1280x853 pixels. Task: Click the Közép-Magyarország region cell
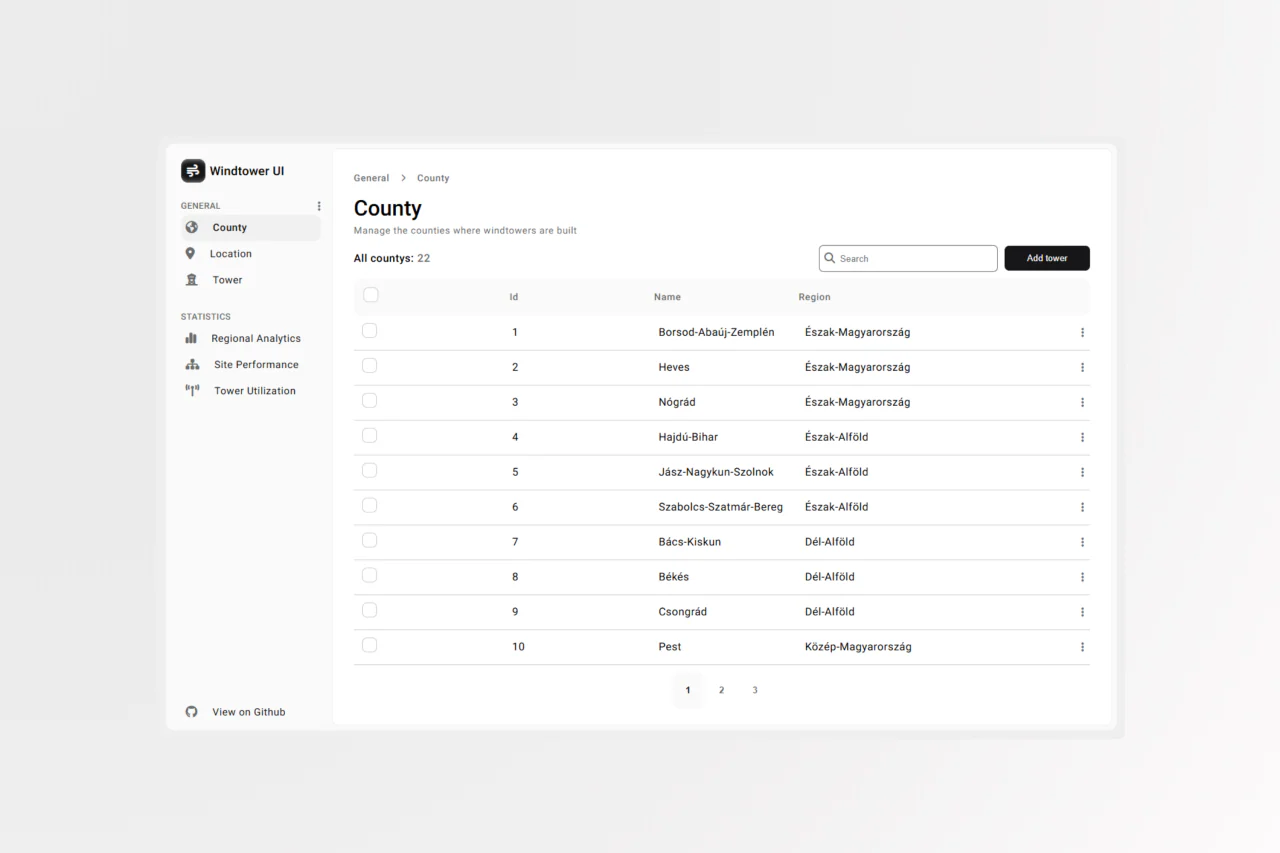(x=858, y=647)
